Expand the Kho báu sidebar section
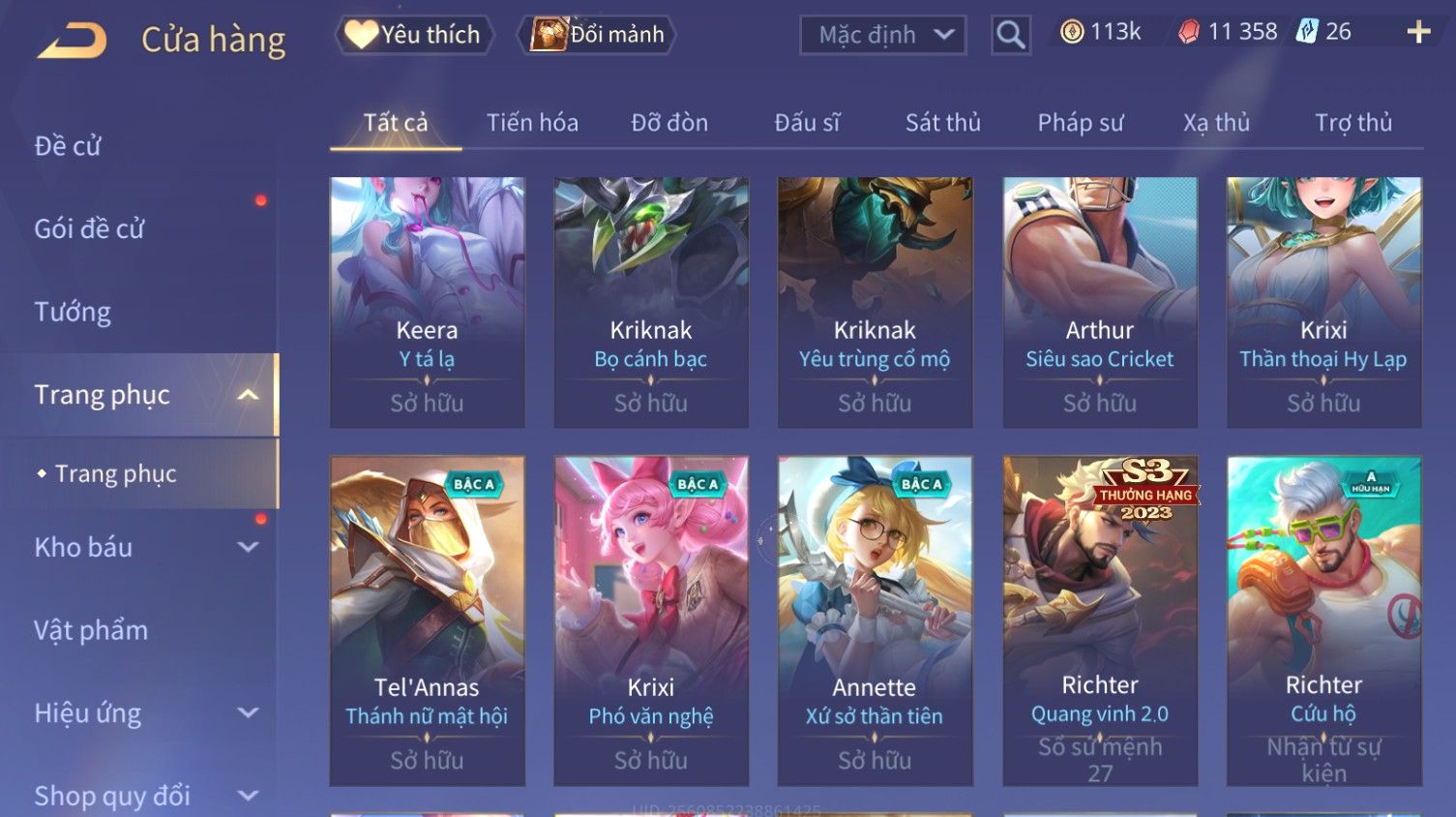The width and height of the screenshot is (1456, 817). click(x=249, y=547)
